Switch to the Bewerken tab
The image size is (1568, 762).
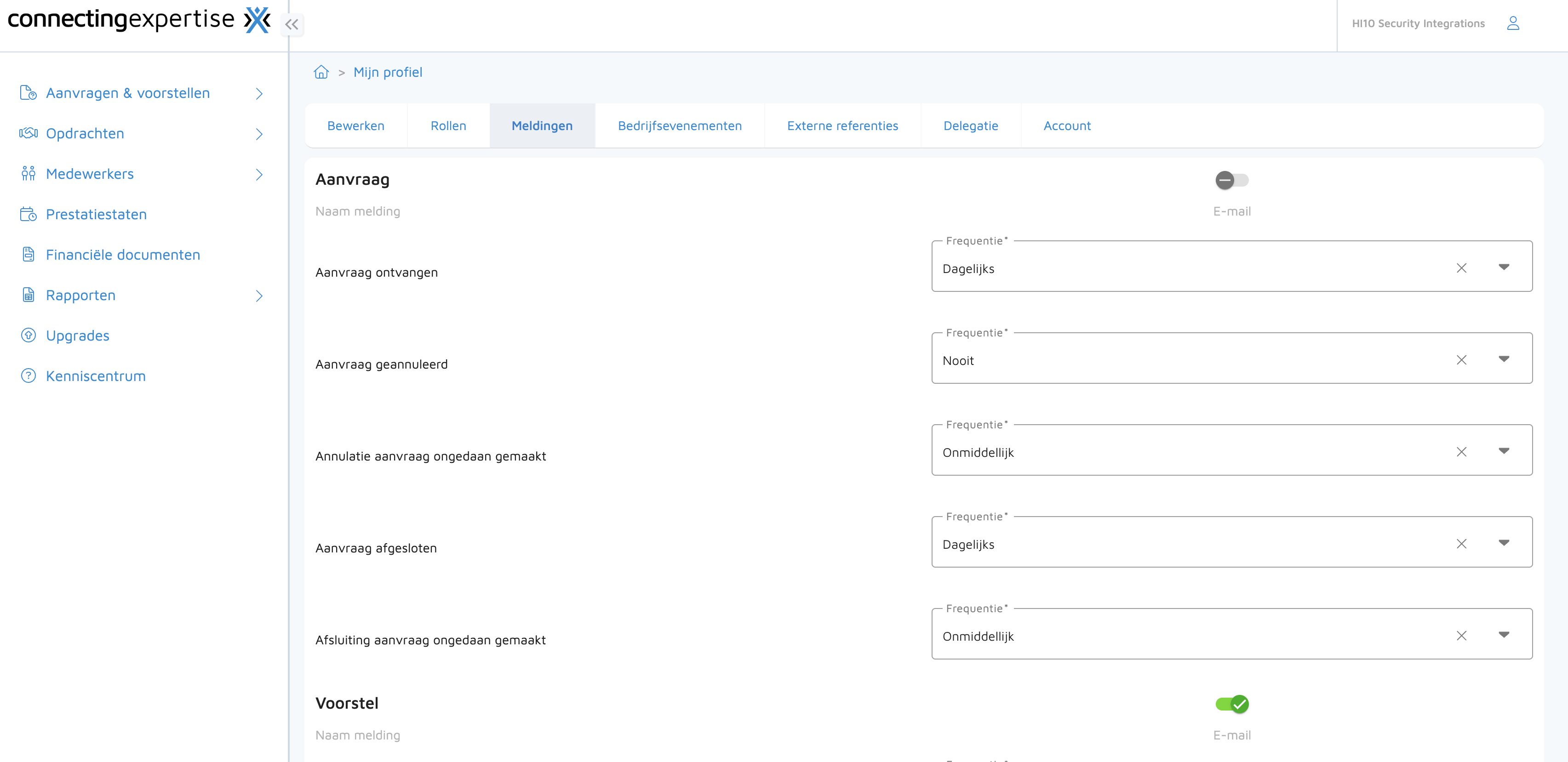coord(356,125)
